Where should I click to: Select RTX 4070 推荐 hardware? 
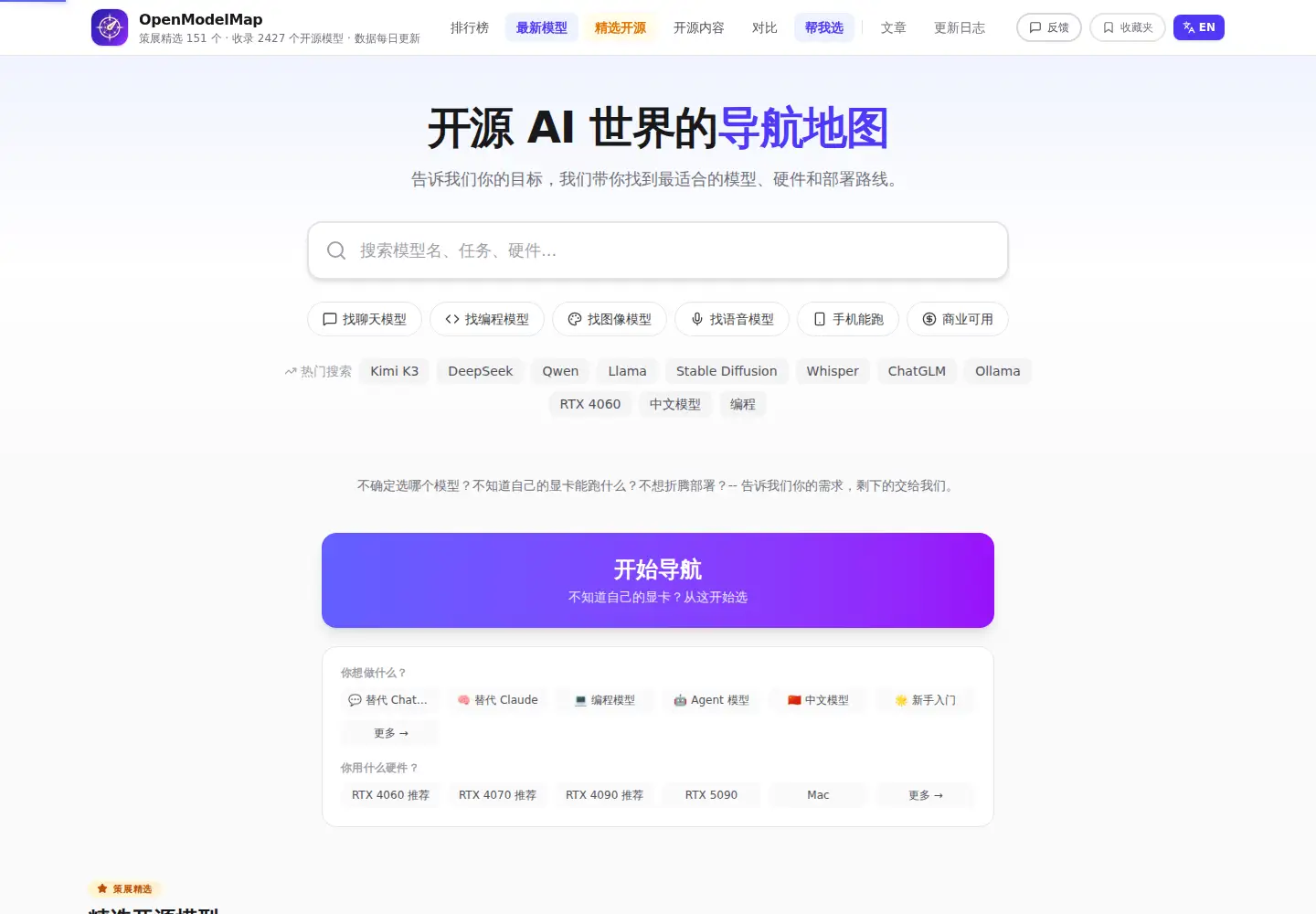click(x=497, y=795)
